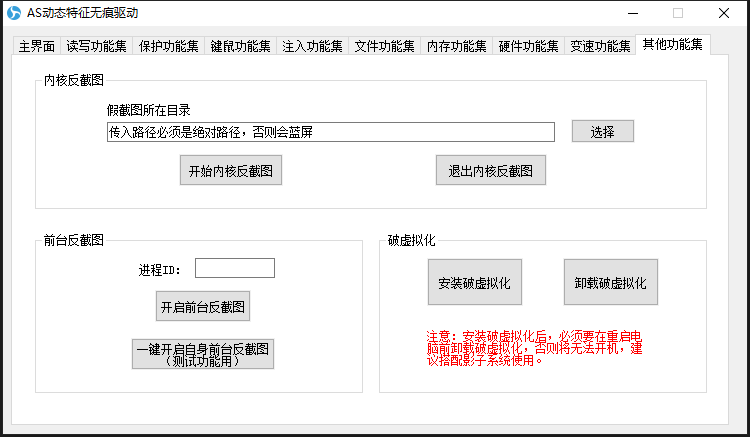Open the 注入功能集 tab
This screenshot has width=750, height=437.
pyautogui.click(x=312, y=47)
